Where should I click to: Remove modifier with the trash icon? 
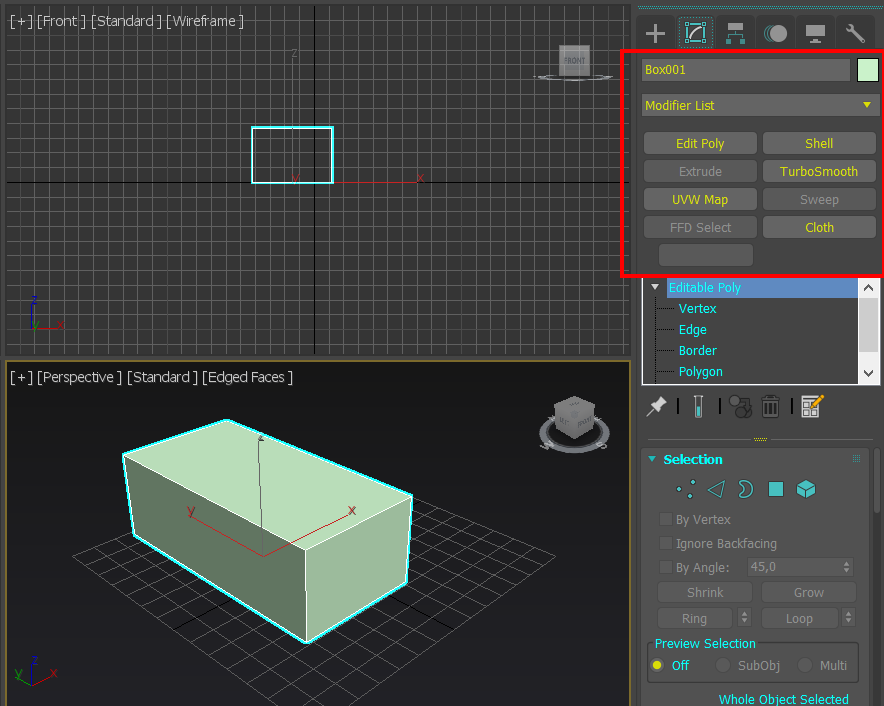[x=770, y=406]
